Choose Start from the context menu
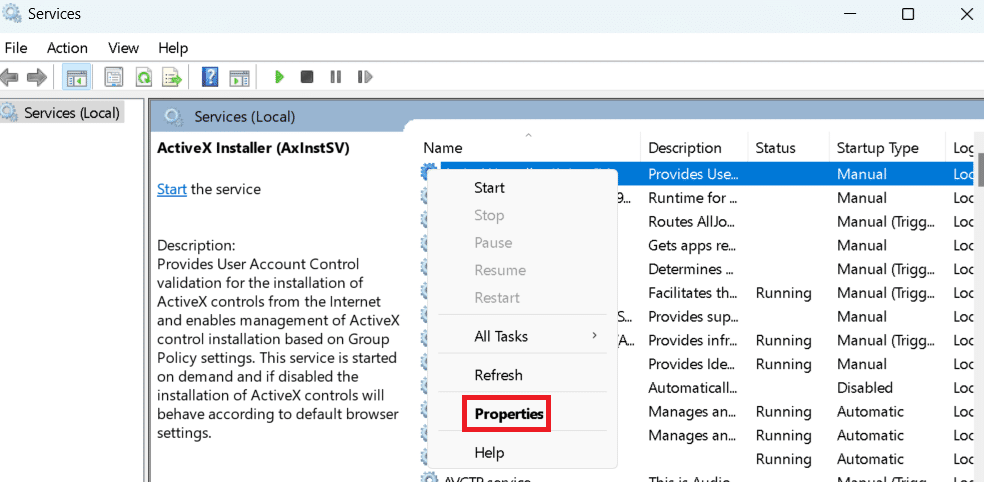 pos(489,187)
